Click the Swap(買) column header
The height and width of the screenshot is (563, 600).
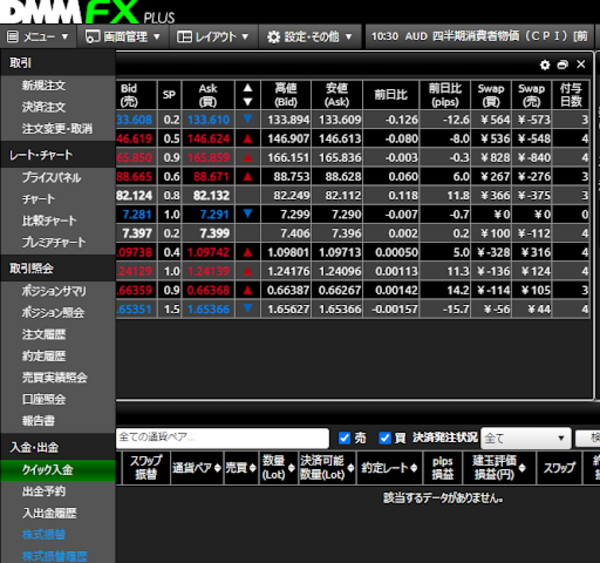click(x=491, y=95)
